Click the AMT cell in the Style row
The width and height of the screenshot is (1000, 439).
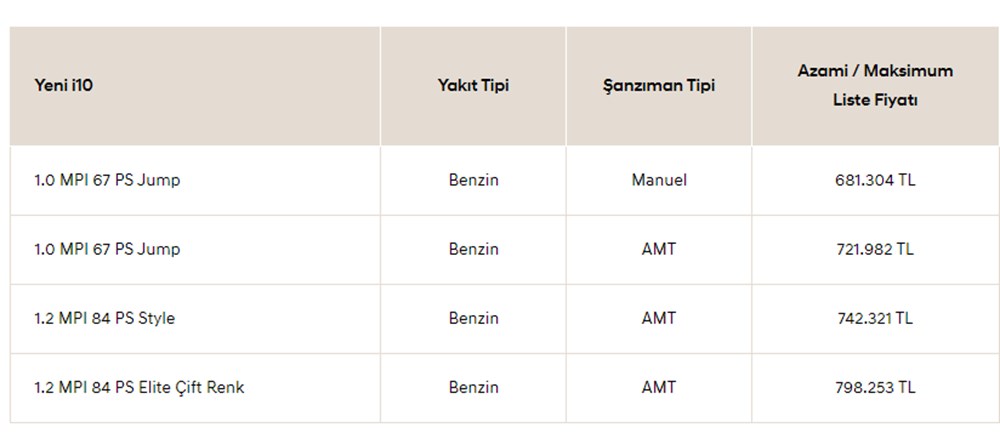point(658,318)
